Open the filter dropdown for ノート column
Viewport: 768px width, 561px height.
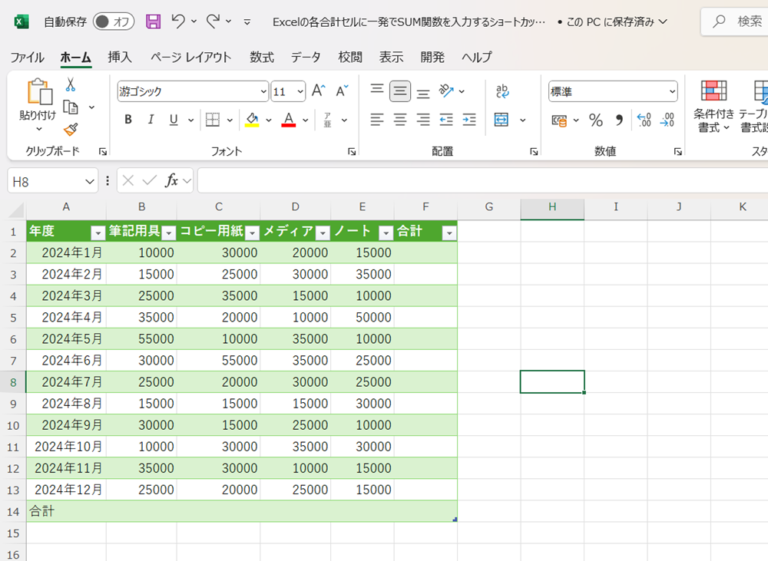386,233
